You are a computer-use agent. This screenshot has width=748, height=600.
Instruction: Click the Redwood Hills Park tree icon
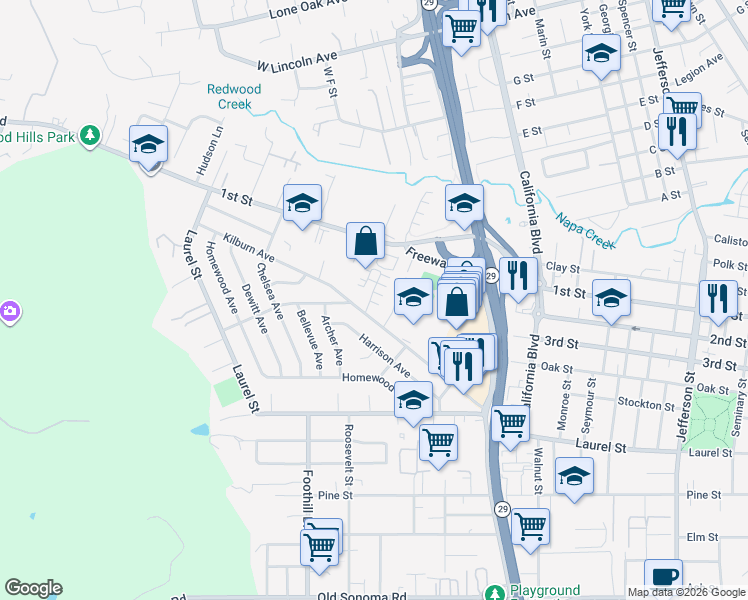(90, 135)
